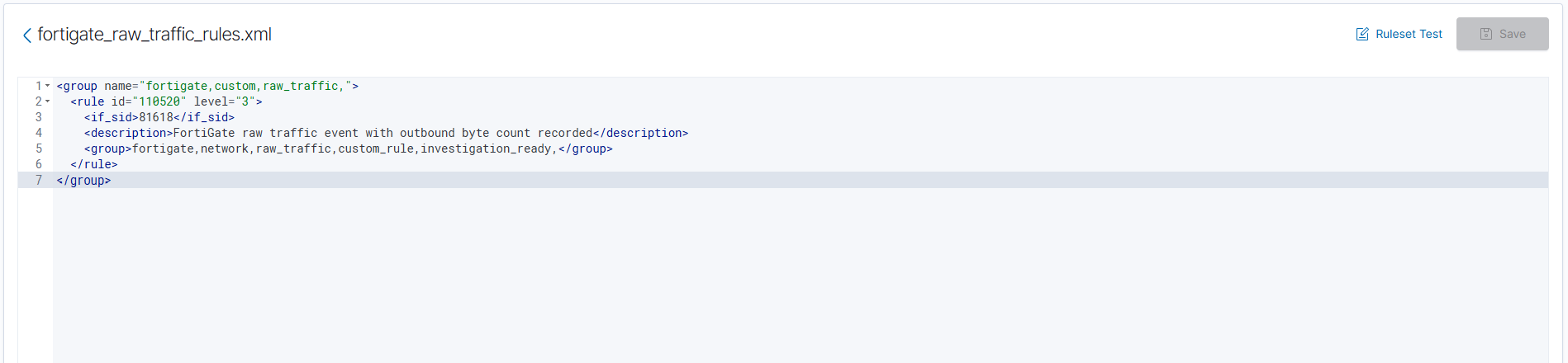Click the group name attribute value on line 1
This screenshot has width=1568, height=363.
[245, 86]
